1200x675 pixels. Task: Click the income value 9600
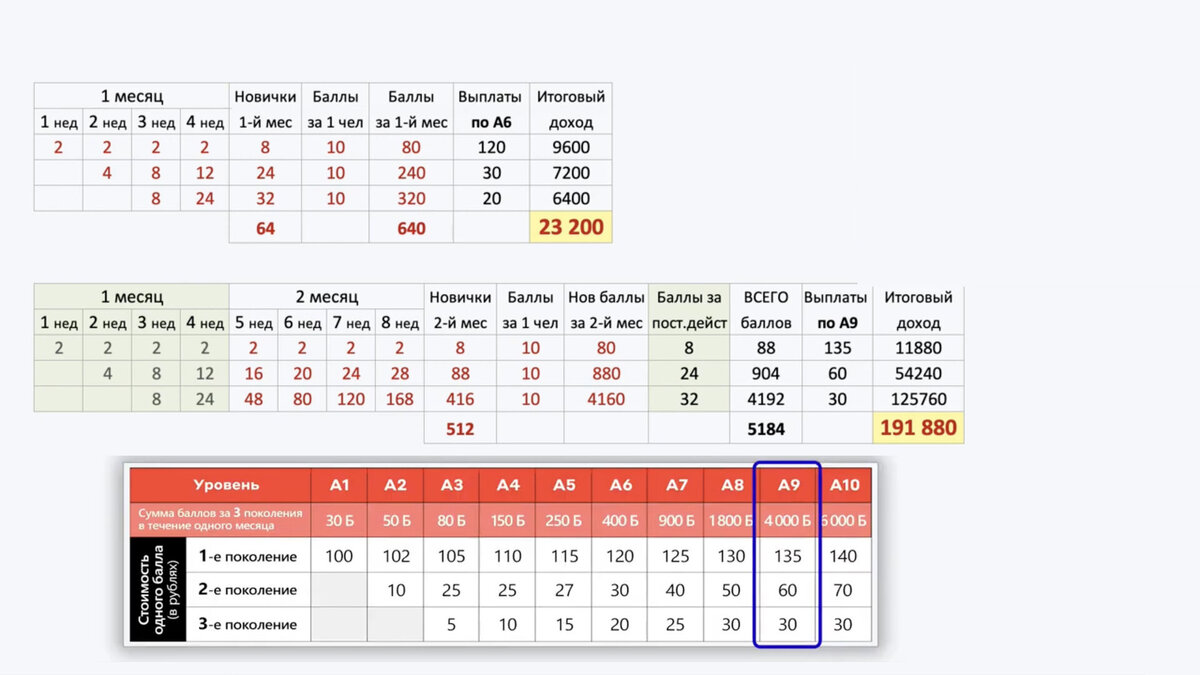coord(571,147)
